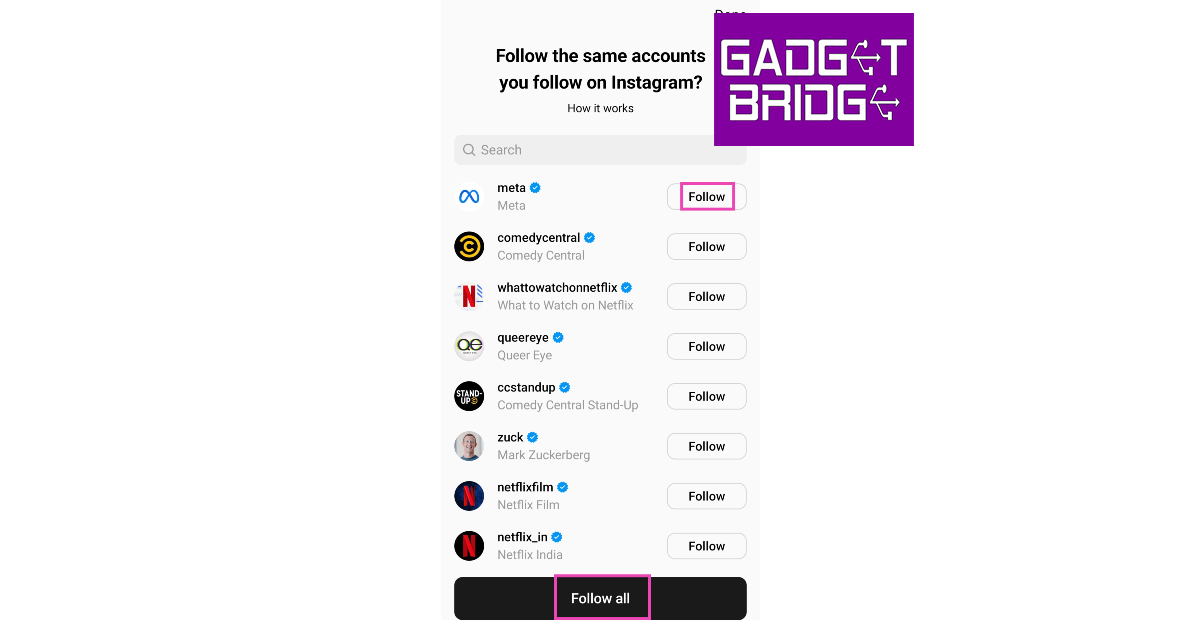Open the How it works link

pos(600,108)
